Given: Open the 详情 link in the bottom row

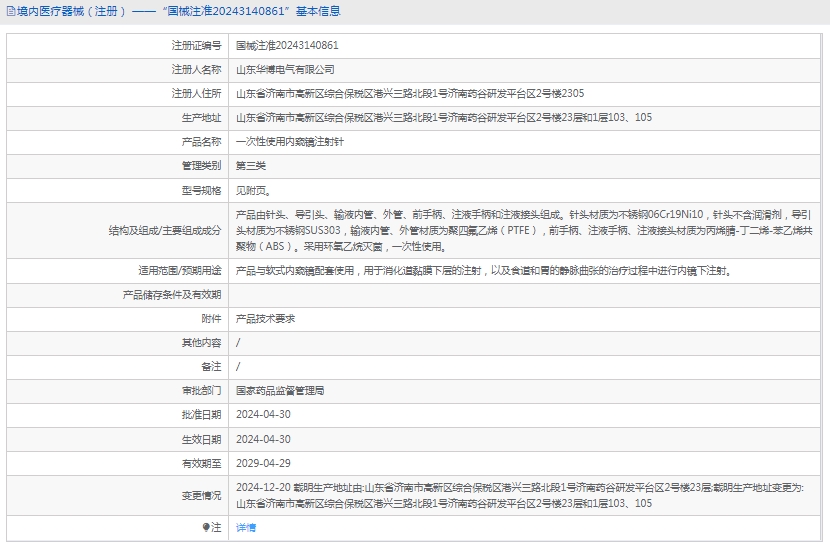Looking at the screenshot, I should [246, 527].
